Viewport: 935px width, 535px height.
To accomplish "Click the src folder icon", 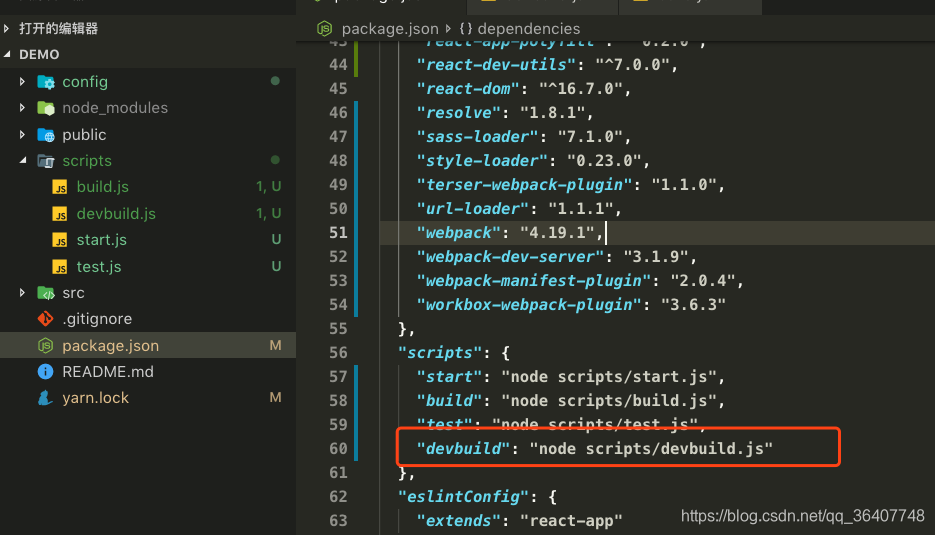I will coord(46,293).
